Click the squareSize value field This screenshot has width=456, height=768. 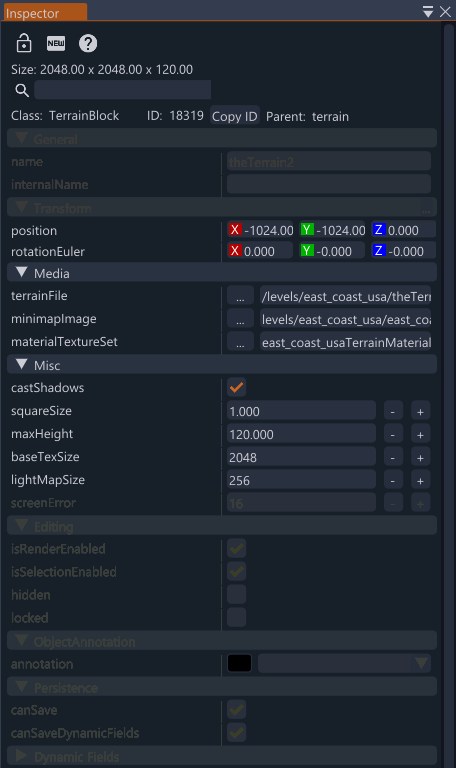point(301,411)
